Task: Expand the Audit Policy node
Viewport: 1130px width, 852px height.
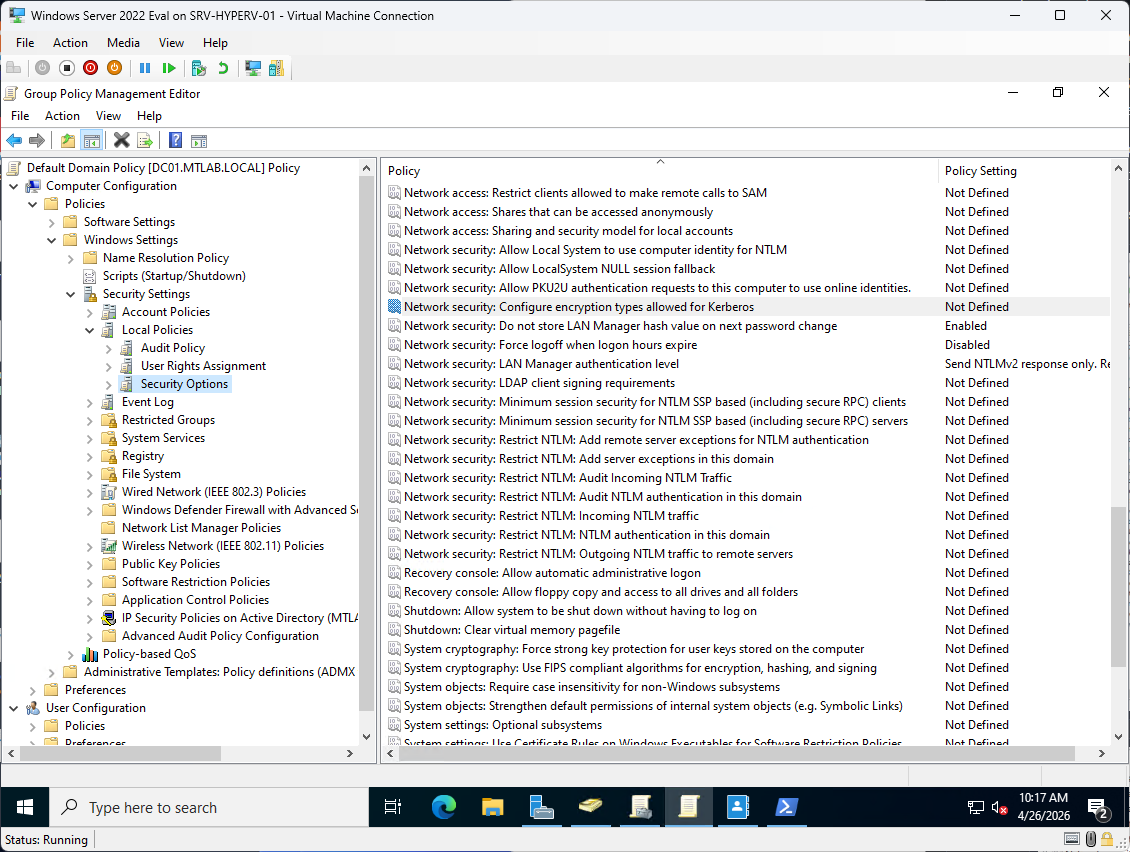Action: tap(108, 349)
